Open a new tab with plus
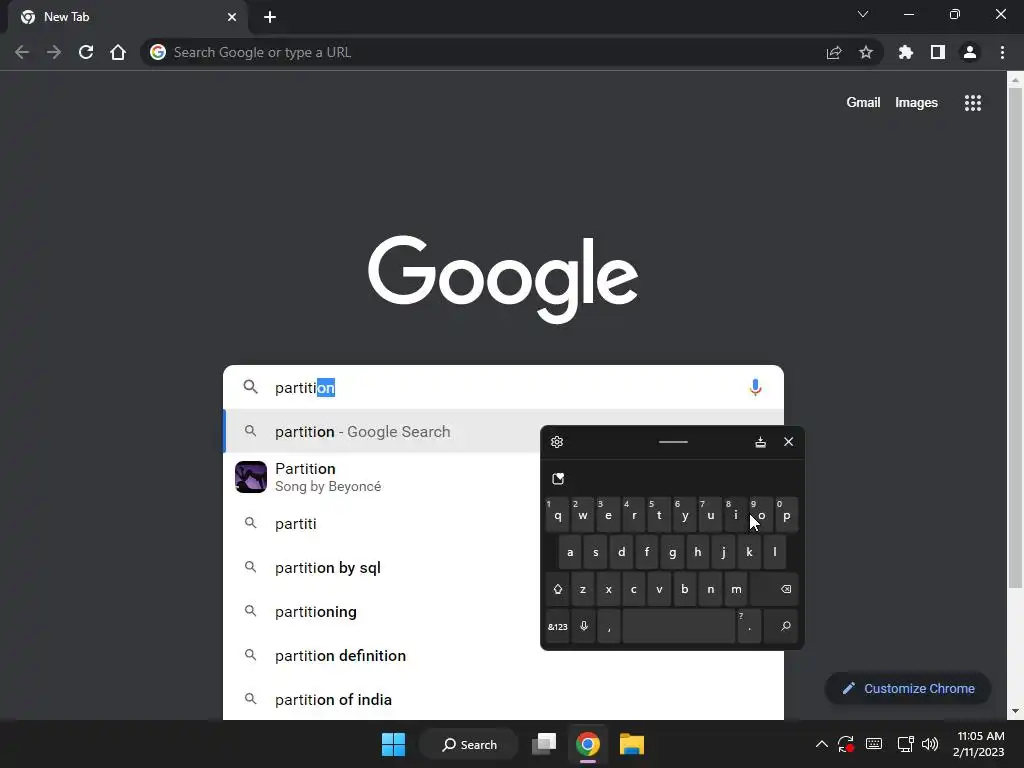This screenshot has height=768, width=1024. (x=270, y=17)
